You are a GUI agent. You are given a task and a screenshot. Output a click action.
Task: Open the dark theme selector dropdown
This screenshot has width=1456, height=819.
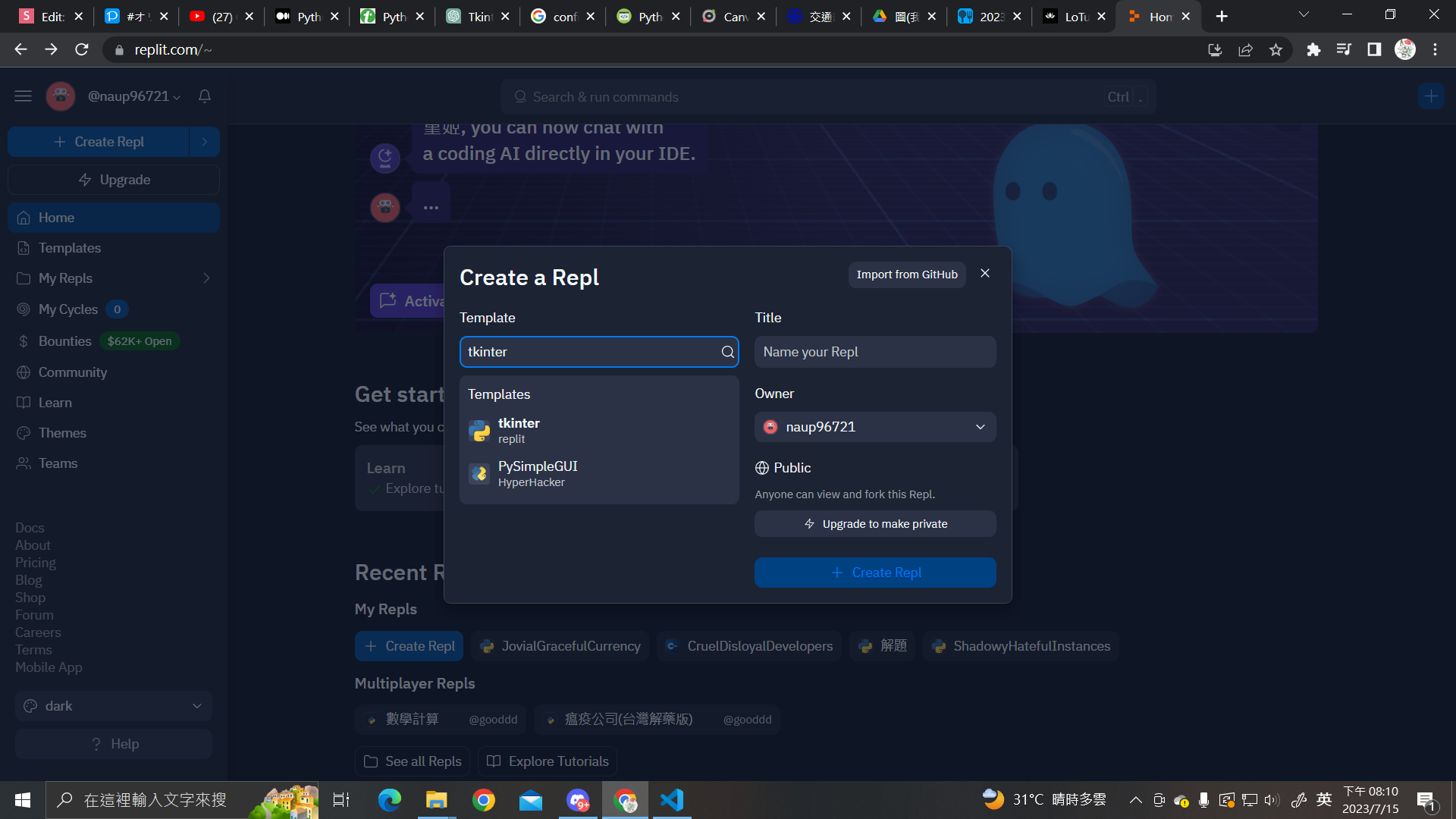114,706
